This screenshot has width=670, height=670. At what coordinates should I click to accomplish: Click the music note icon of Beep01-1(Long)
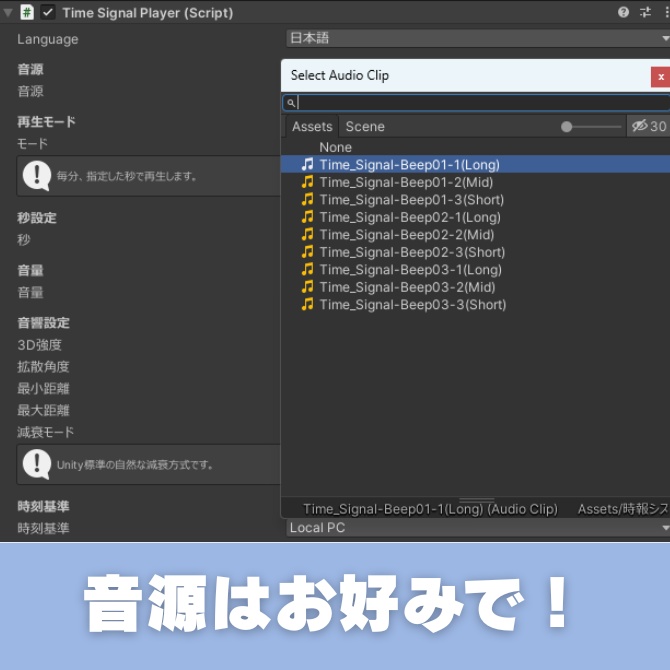tap(307, 164)
